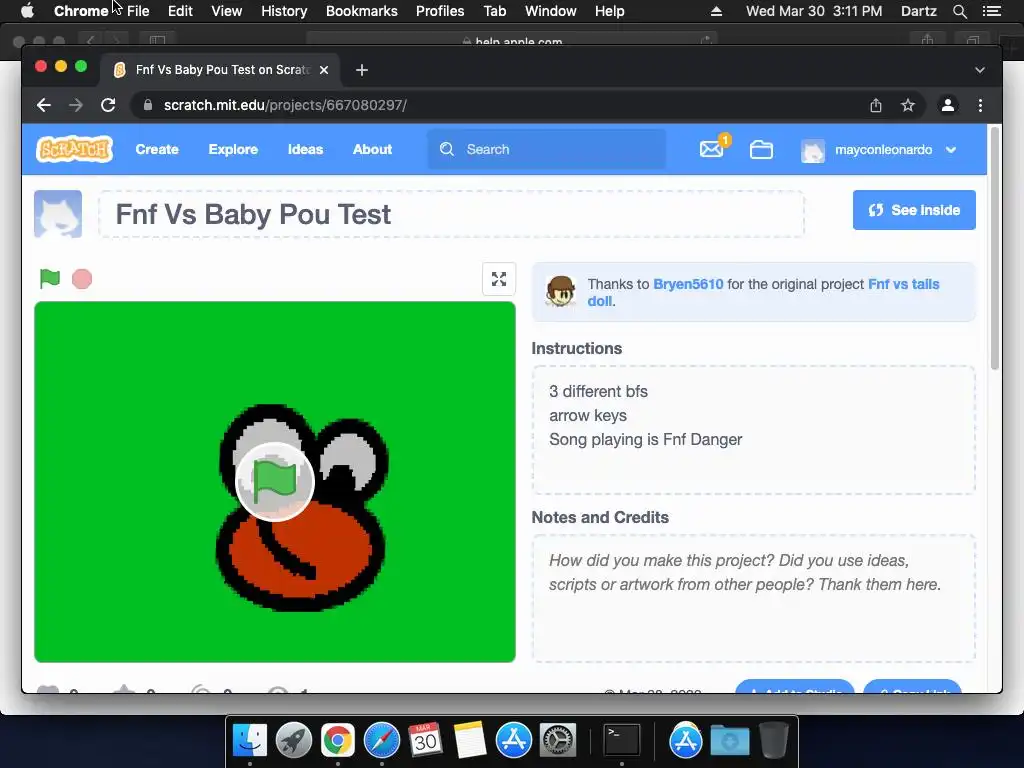Open the Window menu

click(x=551, y=11)
